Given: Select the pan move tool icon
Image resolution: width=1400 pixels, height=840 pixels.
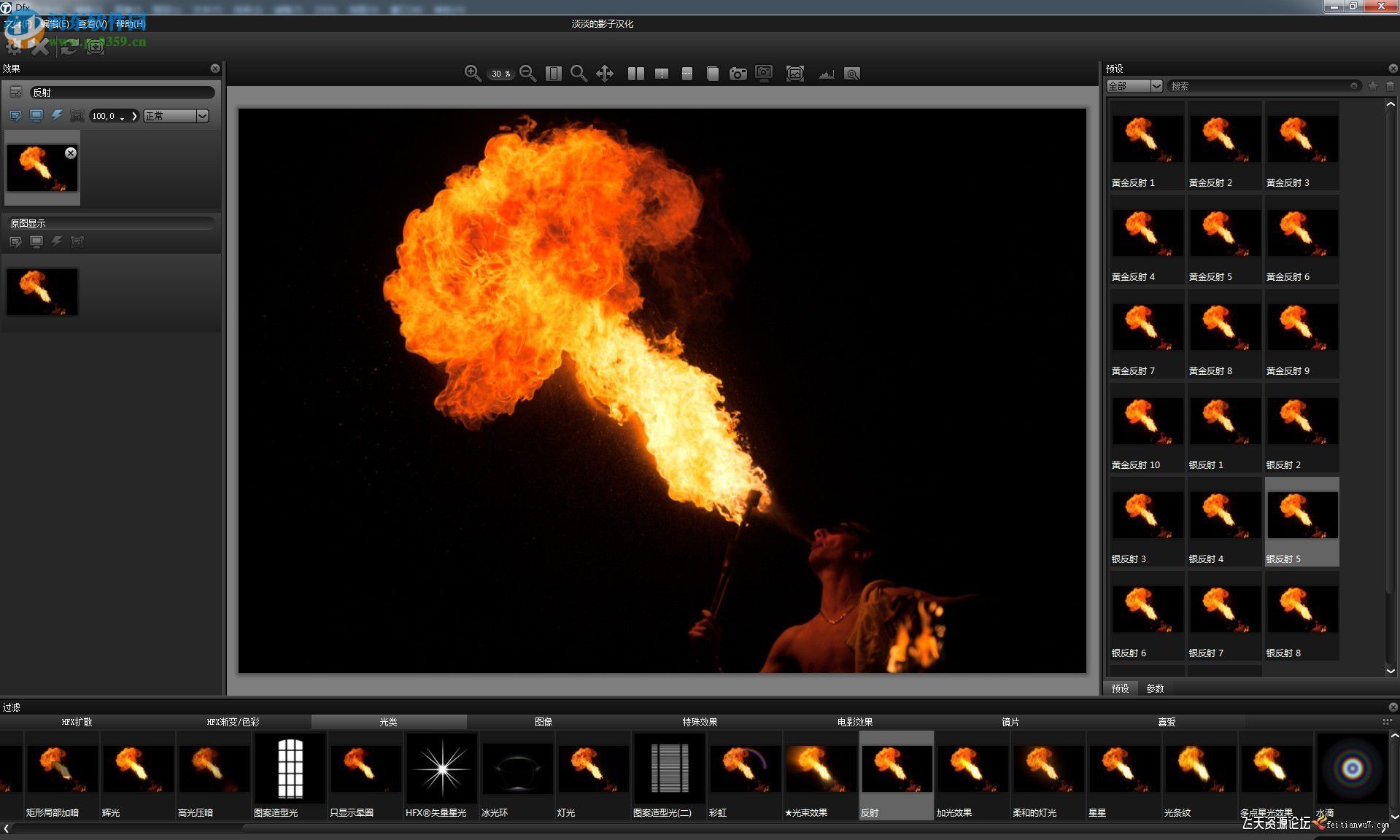Looking at the screenshot, I should [605, 74].
